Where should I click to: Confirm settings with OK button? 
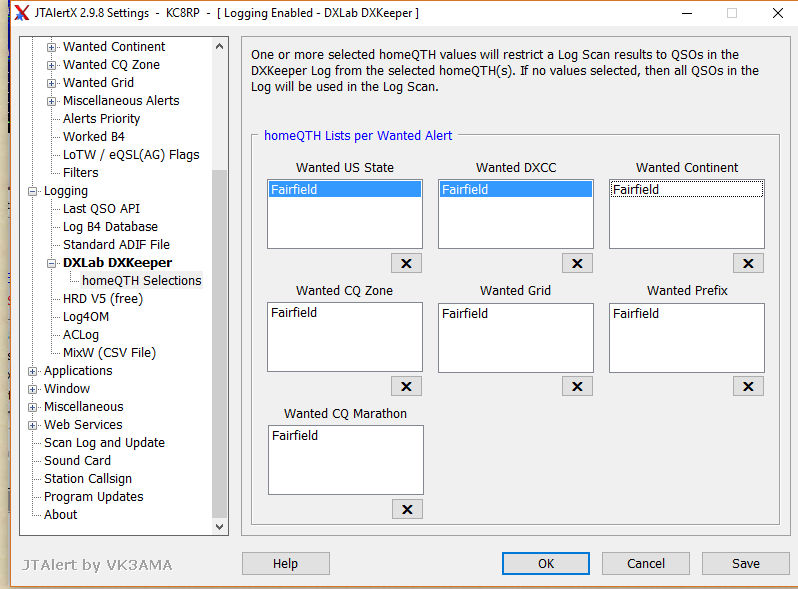(546, 564)
